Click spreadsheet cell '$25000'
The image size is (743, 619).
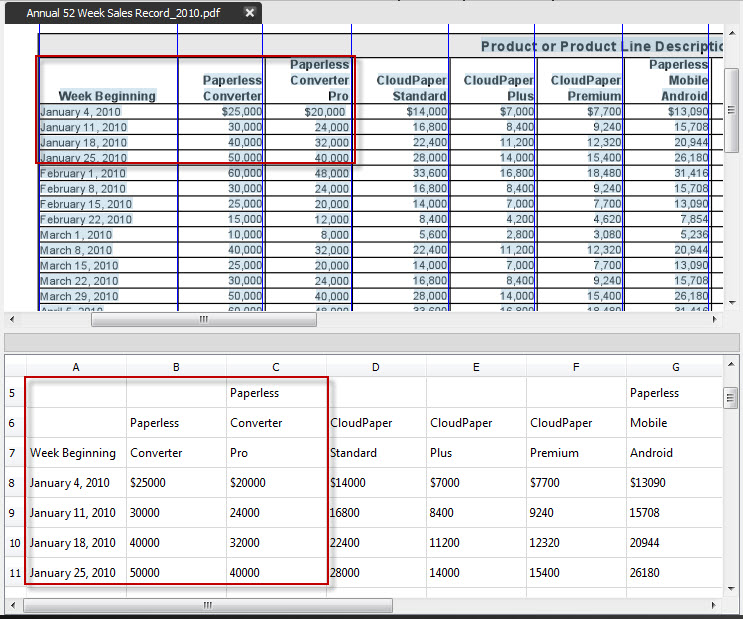[x=176, y=482]
